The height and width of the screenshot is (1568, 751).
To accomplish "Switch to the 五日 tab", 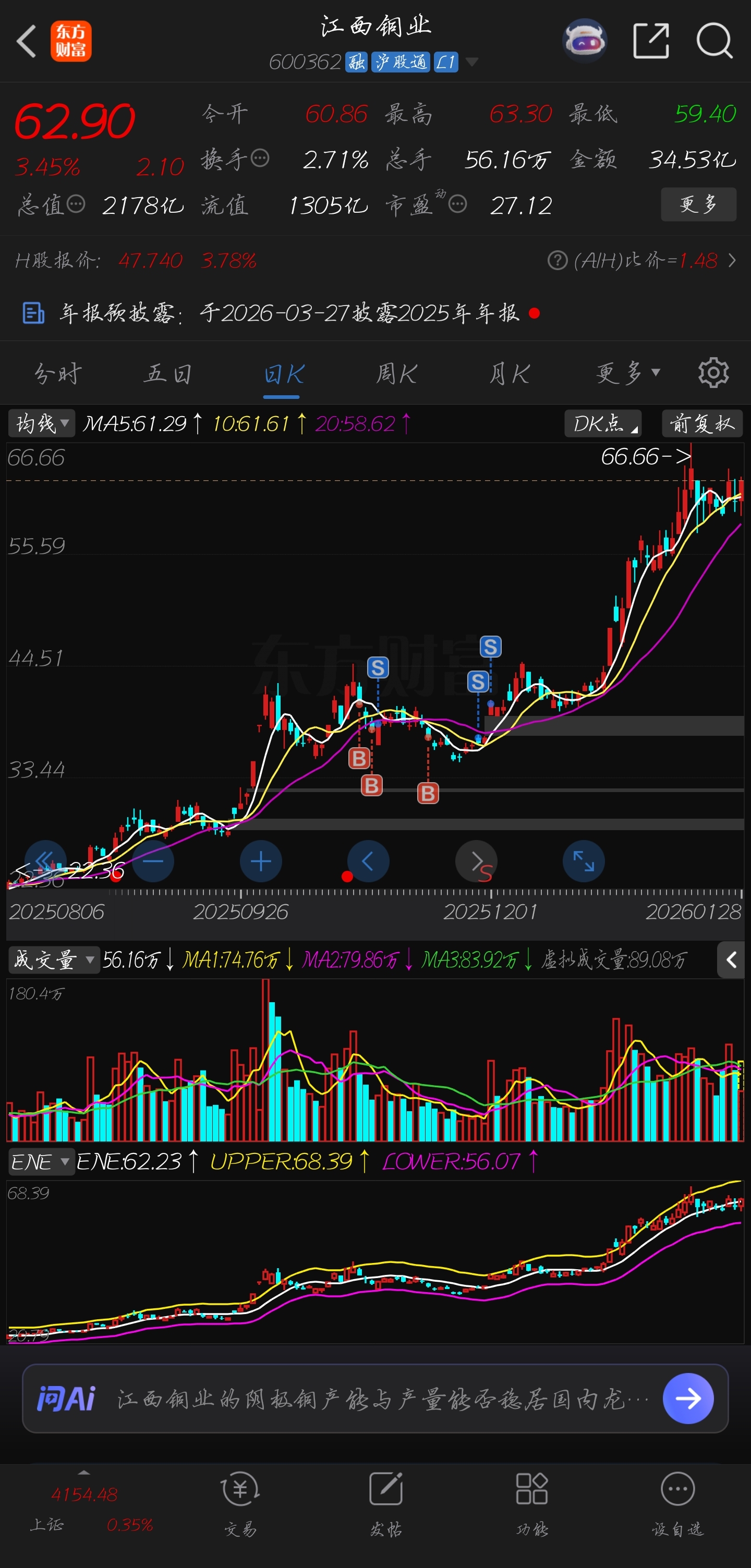I will [168, 373].
